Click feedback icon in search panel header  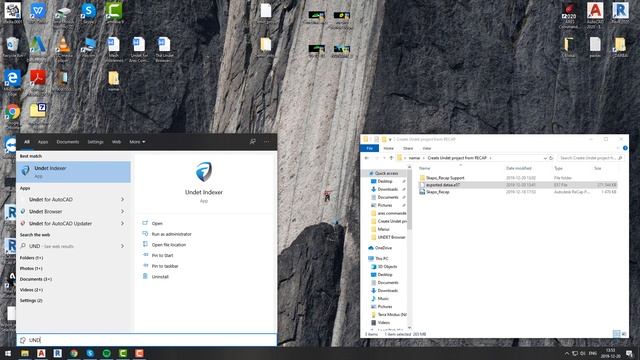click(253, 142)
